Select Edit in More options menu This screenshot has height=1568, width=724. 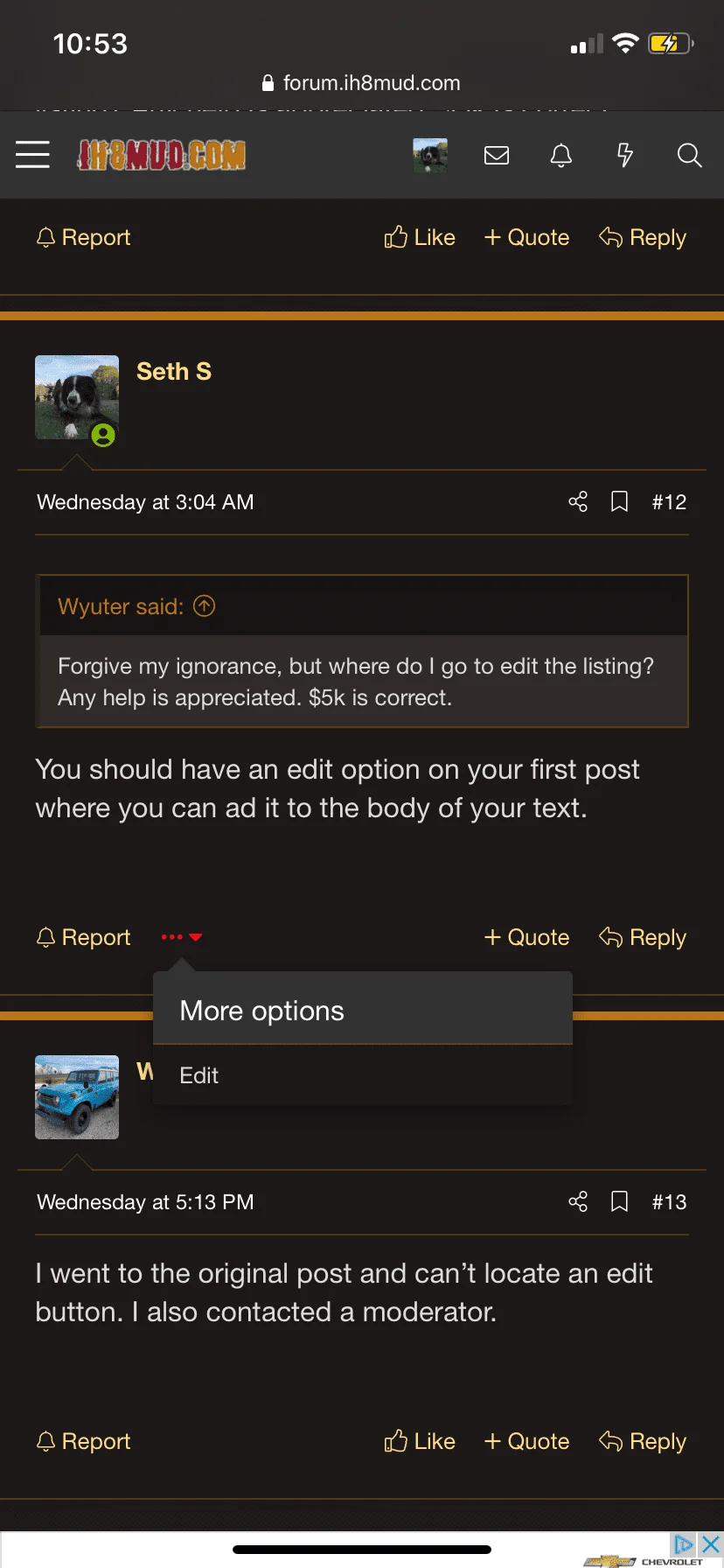pos(199,1075)
